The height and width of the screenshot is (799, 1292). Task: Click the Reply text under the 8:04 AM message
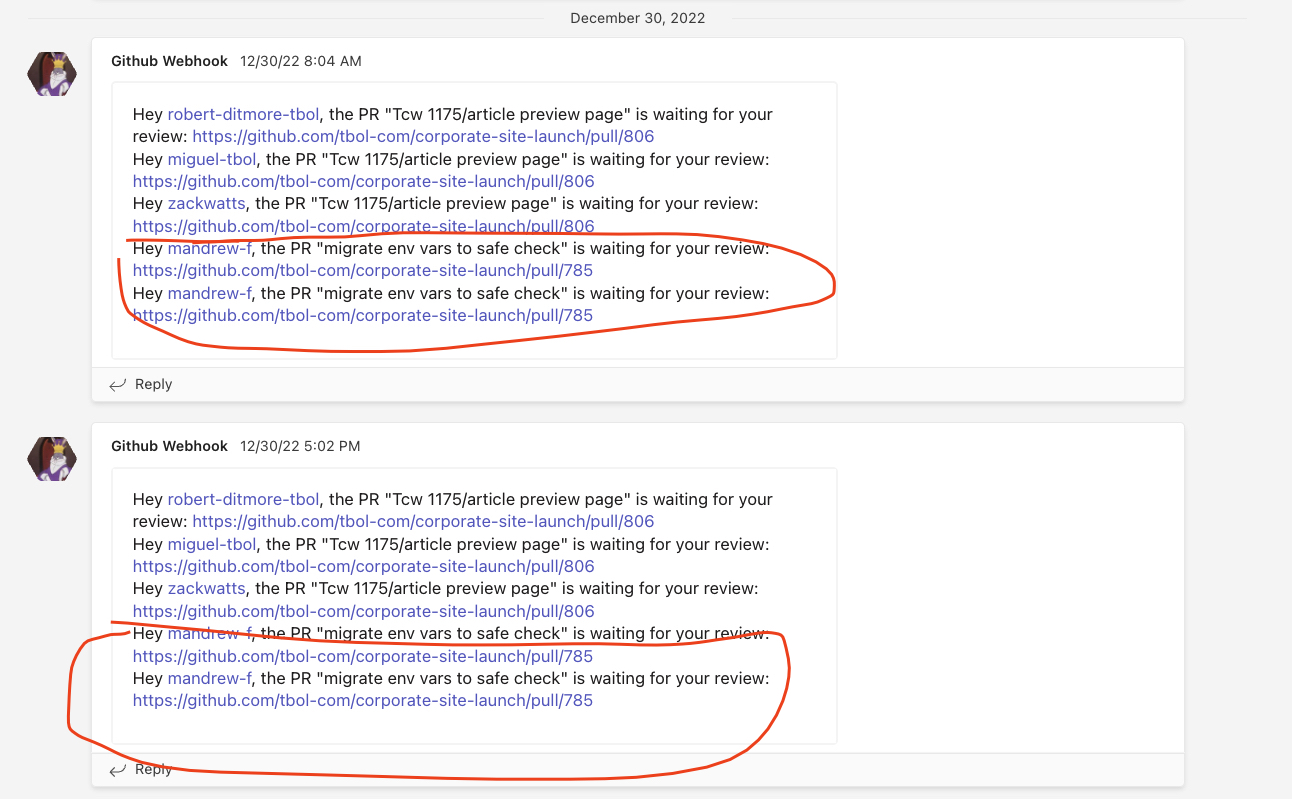pos(151,383)
